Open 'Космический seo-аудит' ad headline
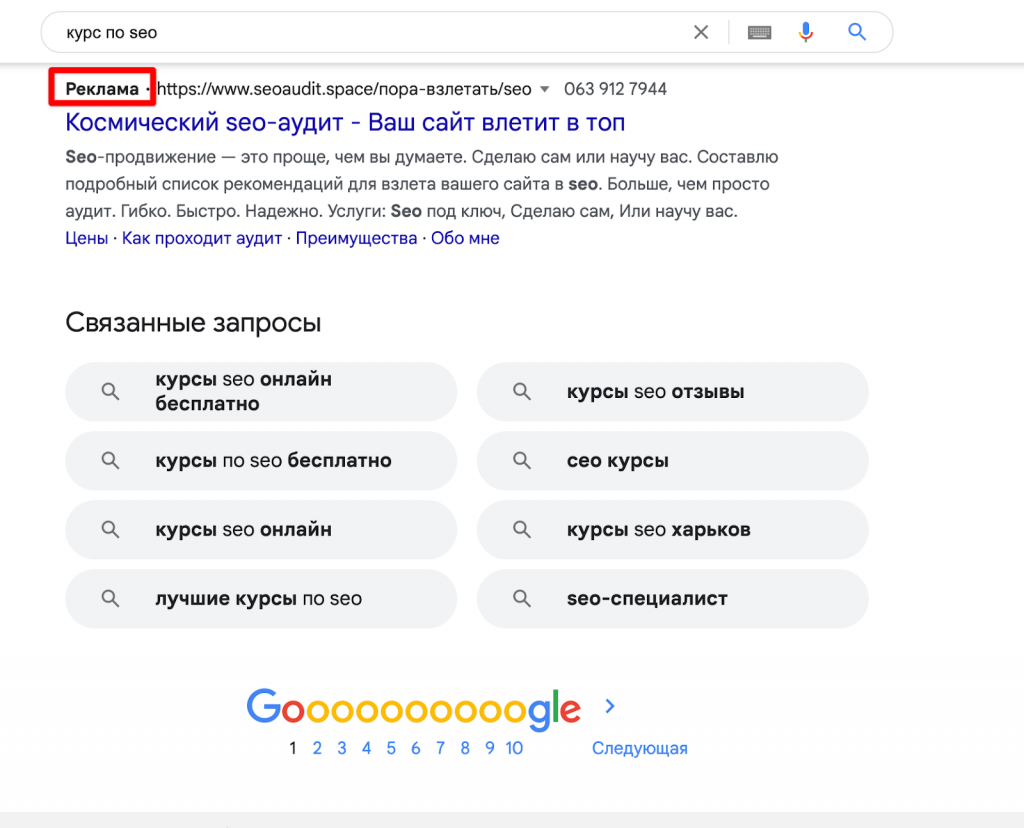Image resolution: width=1024 pixels, height=828 pixels. (345, 123)
